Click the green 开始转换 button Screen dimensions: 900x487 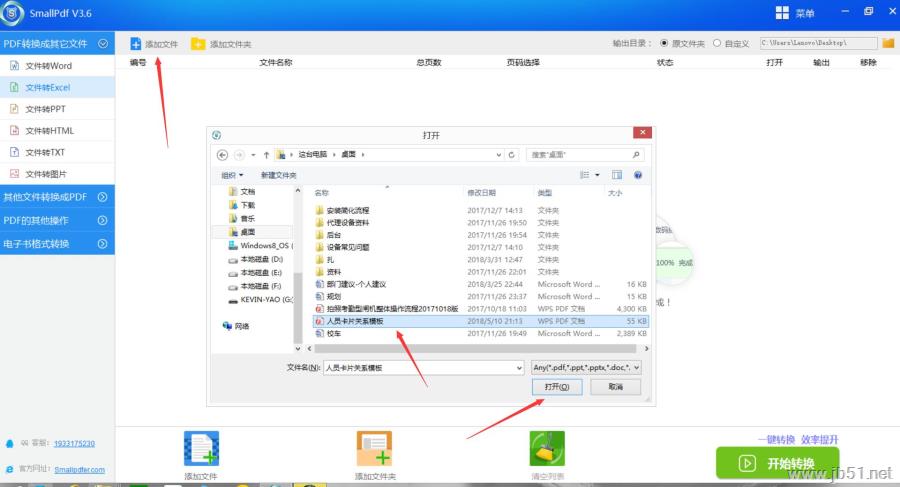click(777, 463)
